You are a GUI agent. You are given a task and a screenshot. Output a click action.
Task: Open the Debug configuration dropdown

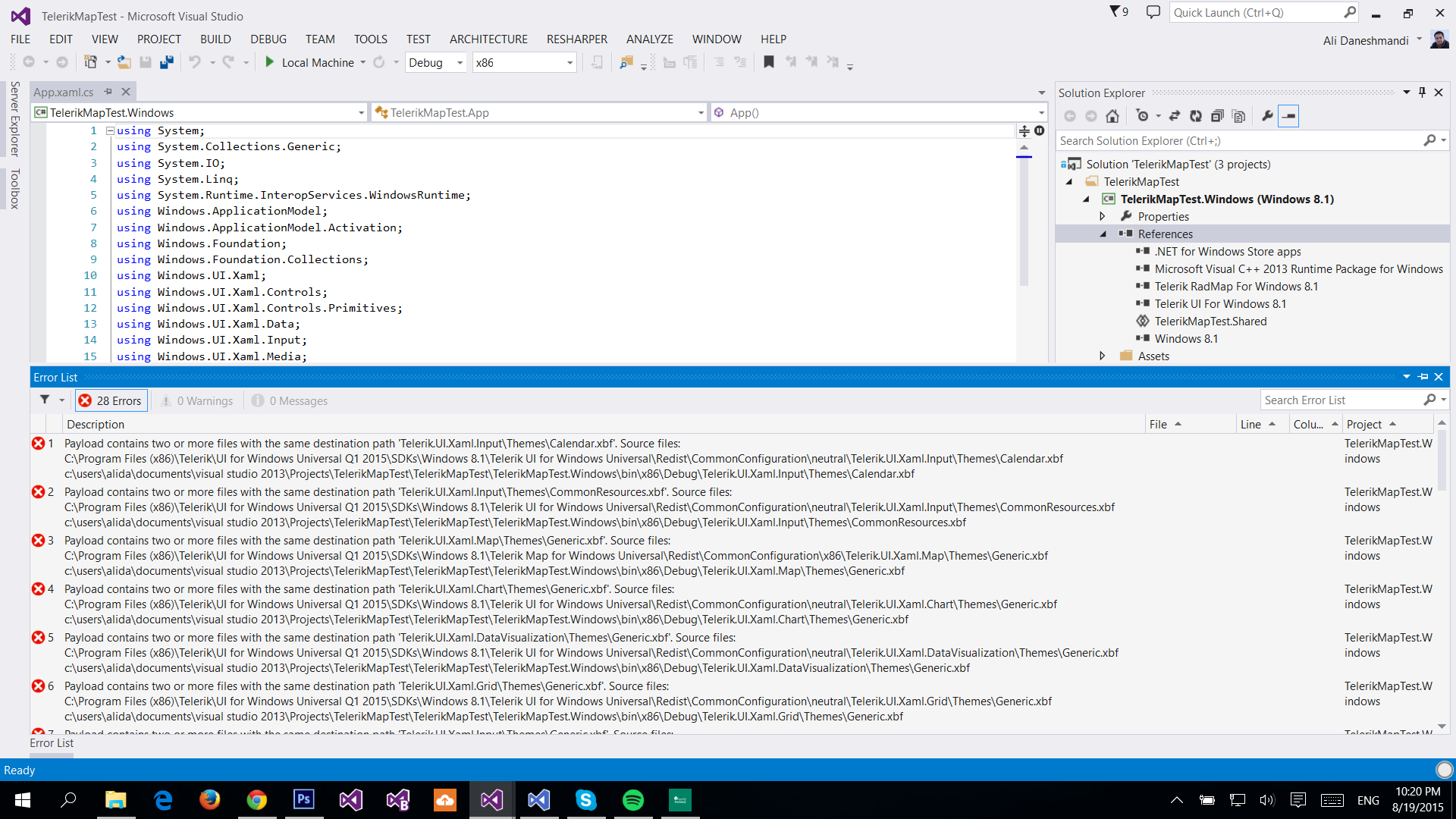tap(436, 62)
